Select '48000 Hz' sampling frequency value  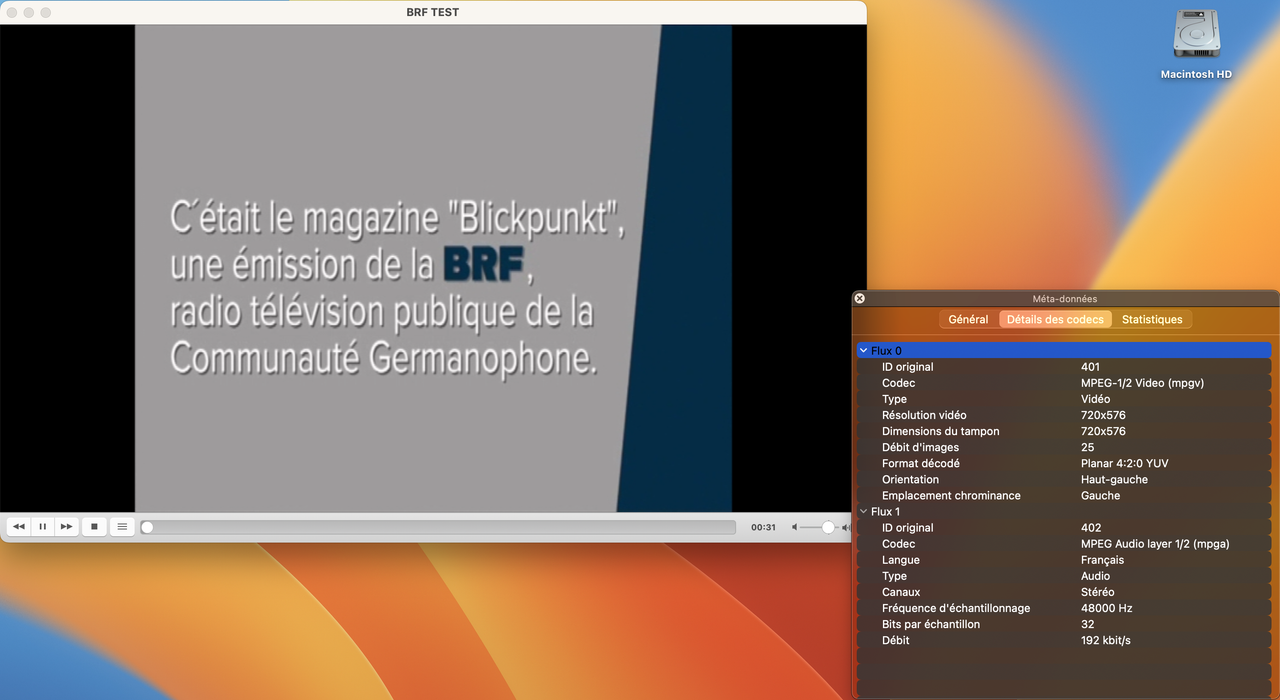(x=1106, y=608)
